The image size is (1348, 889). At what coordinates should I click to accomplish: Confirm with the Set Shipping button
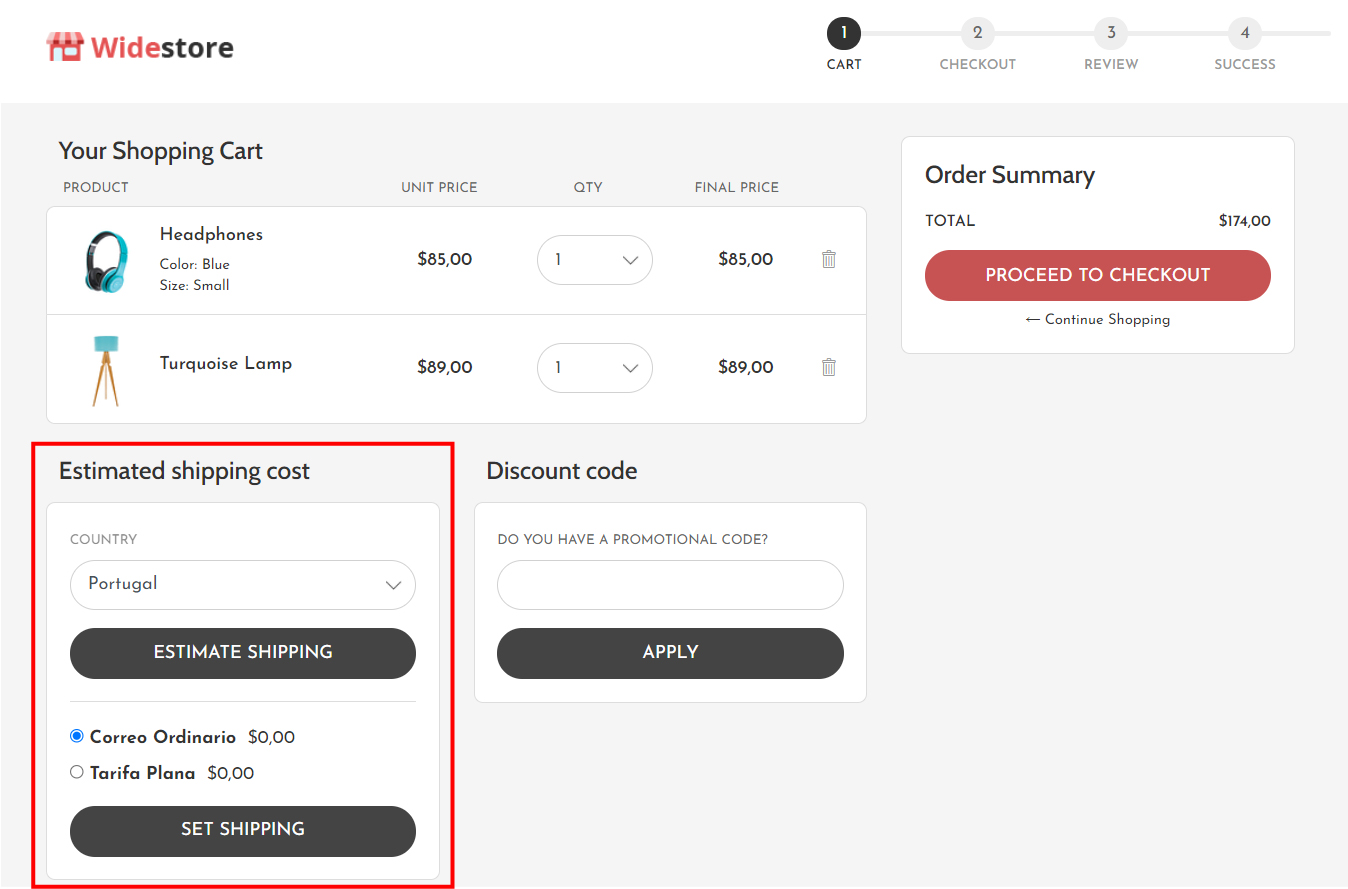243,831
